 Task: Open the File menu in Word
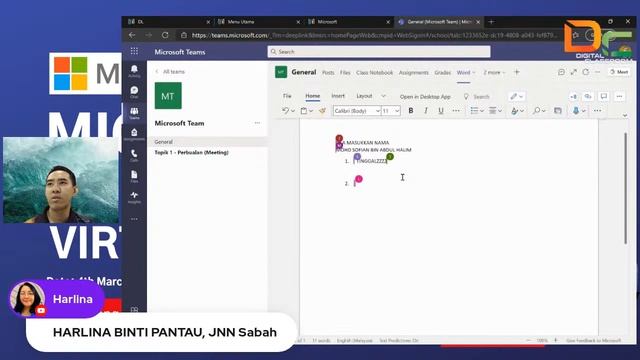click(287, 96)
